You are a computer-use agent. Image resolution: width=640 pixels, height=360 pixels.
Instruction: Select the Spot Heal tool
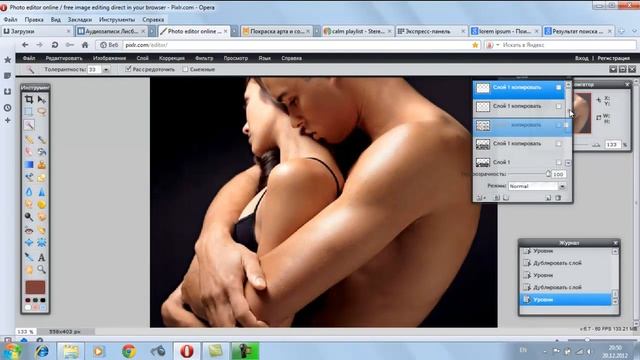pos(42,230)
